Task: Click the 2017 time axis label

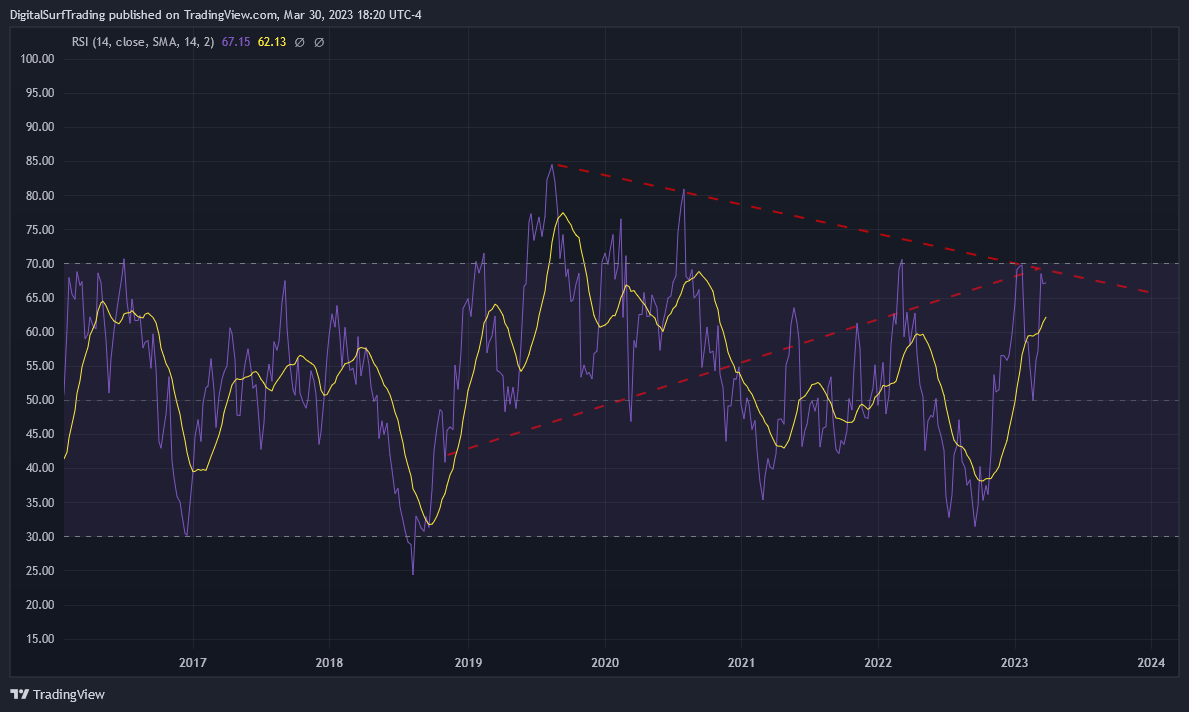Action: 193,663
